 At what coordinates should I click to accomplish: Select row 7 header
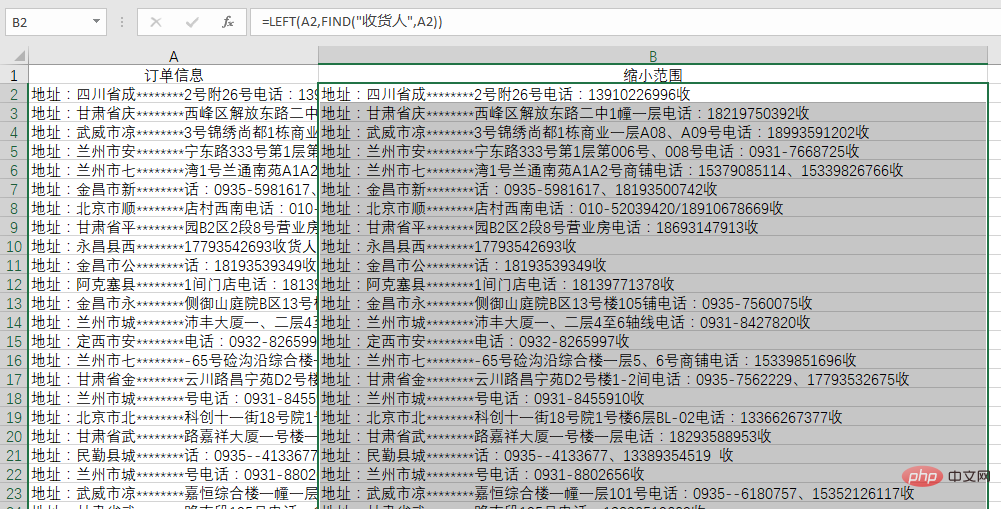[14, 189]
